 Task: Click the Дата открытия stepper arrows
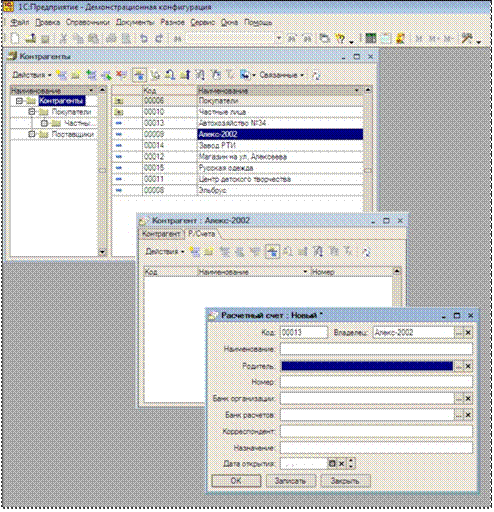351,464
